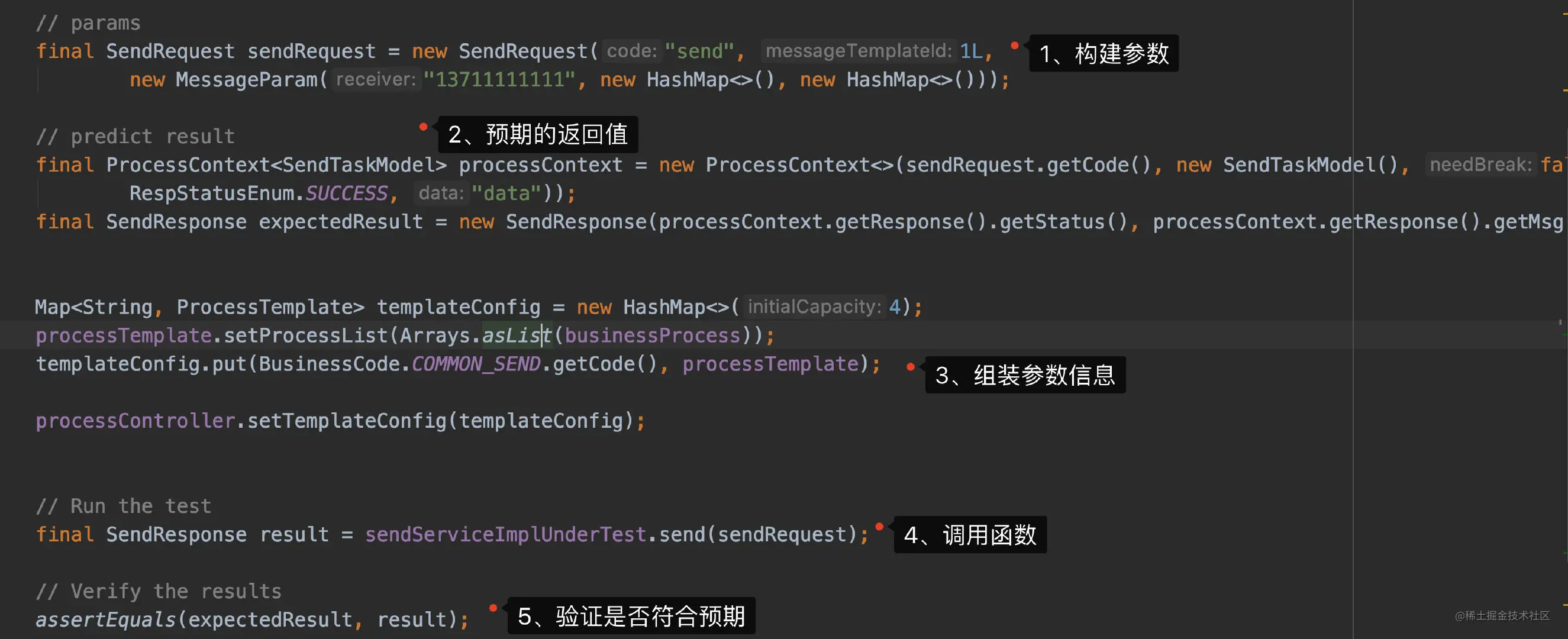Screen dimensions: 1568x639
Task: Click the red dot beside '1、构建参数' label
Action: tap(1015, 46)
